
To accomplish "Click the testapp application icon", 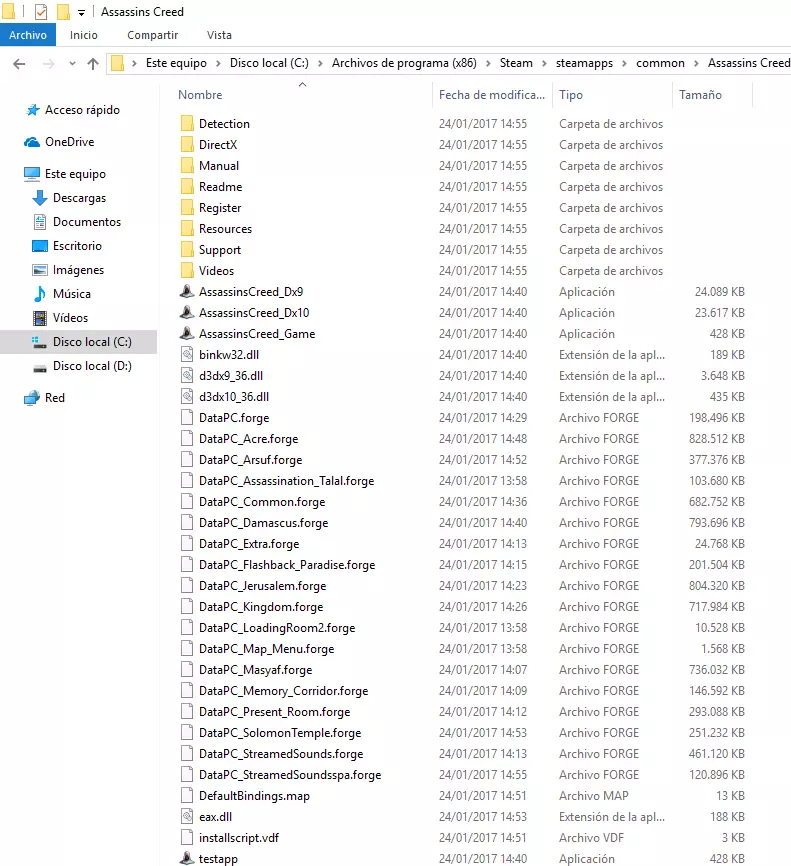I will point(187,858).
